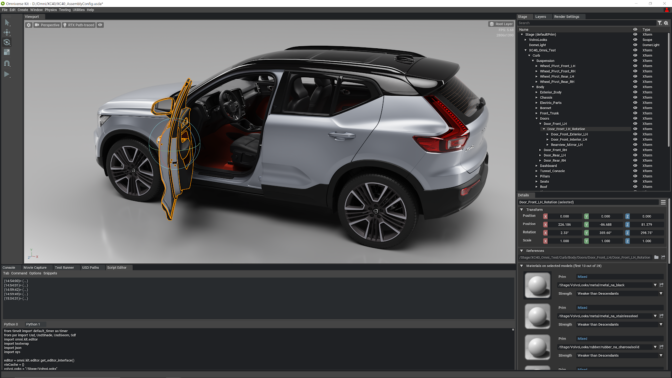Open the Physics menu
The height and width of the screenshot is (378, 672).
click(x=51, y=10)
